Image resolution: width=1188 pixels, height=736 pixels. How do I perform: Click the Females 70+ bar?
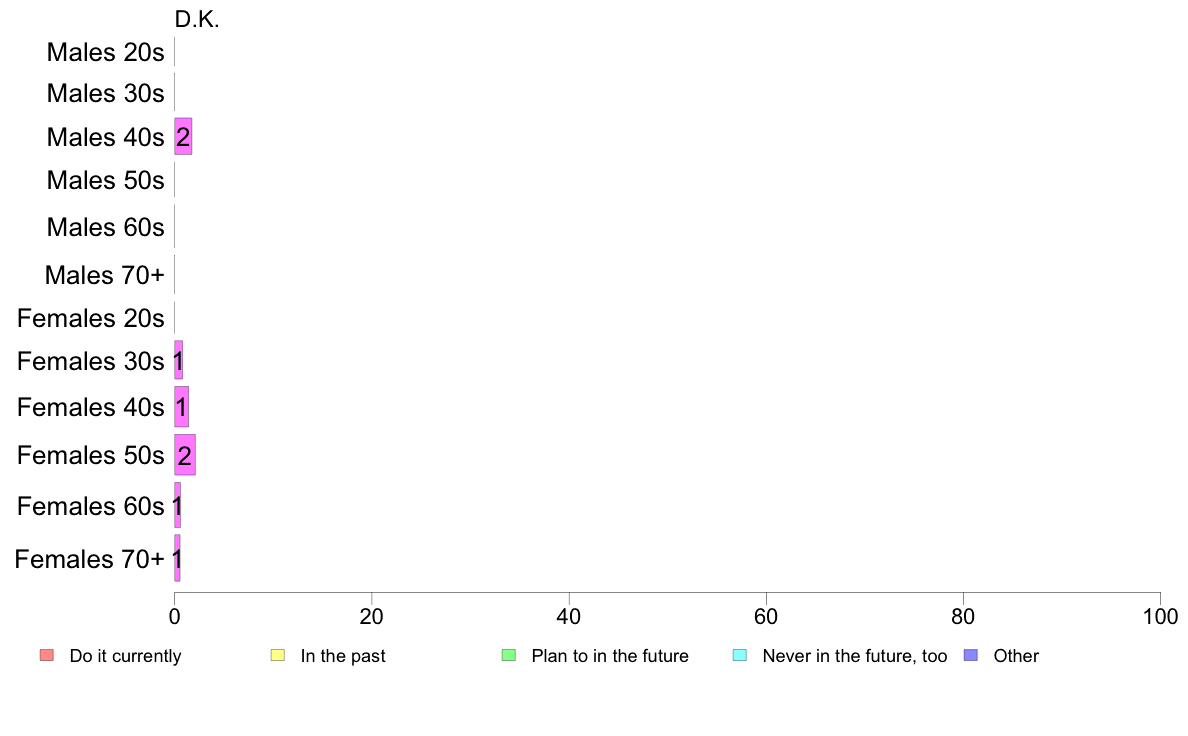tap(177, 558)
